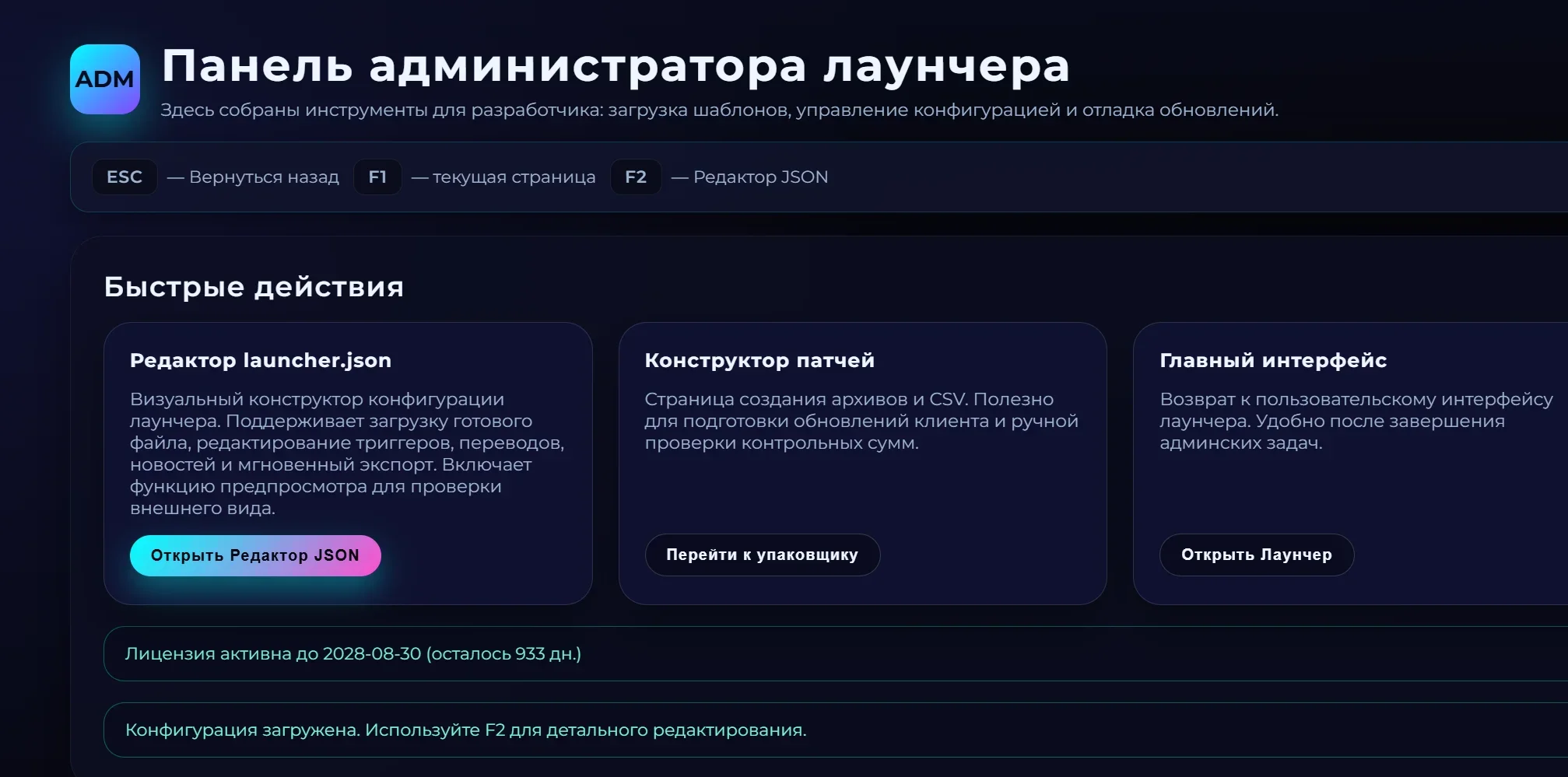Click the F2 key hint badge
The height and width of the screenshot is (777, 1568).
pyautogui.click(x=636, y=177)
